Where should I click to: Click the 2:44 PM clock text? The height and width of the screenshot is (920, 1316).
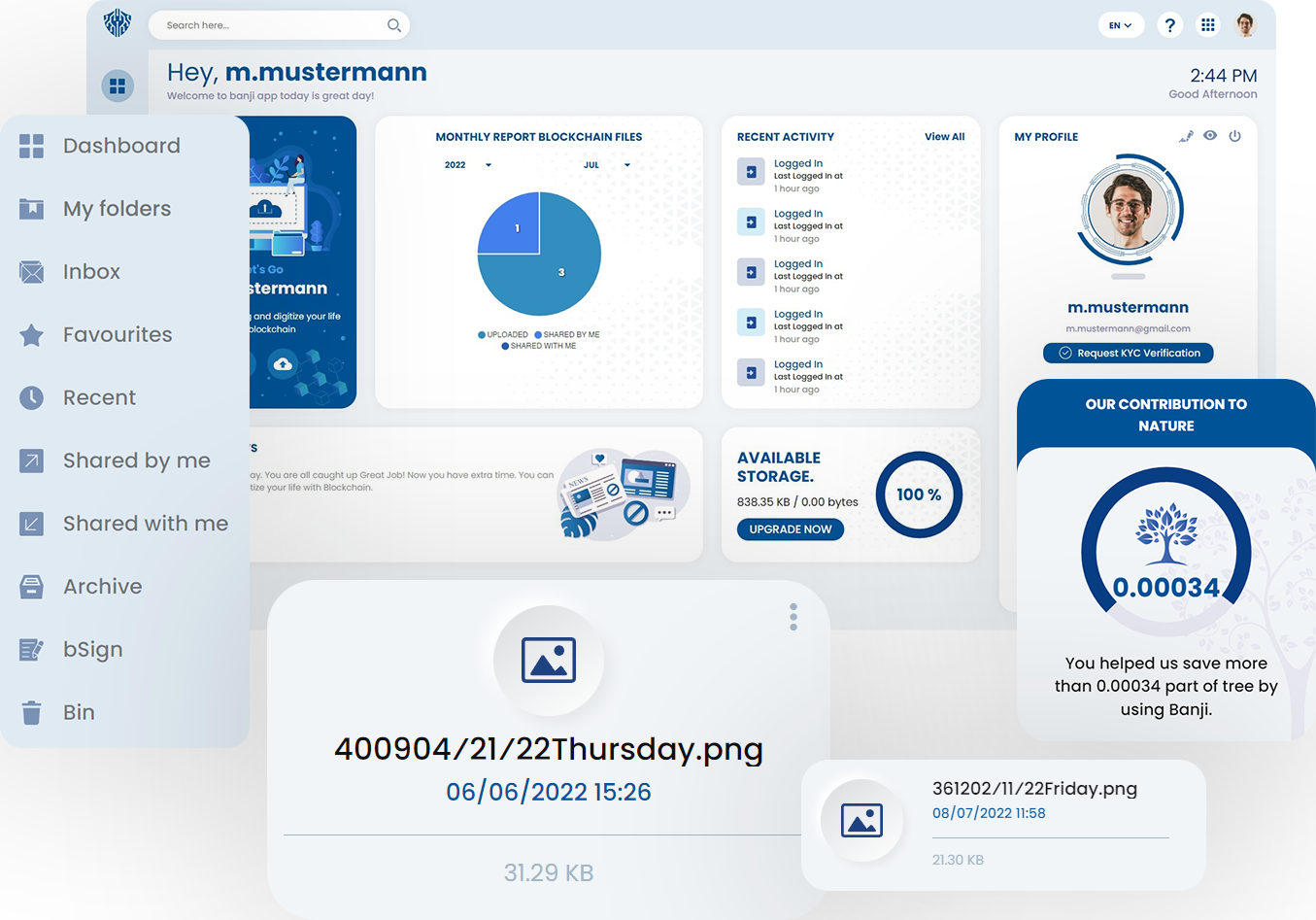(x=1224, y=76)
